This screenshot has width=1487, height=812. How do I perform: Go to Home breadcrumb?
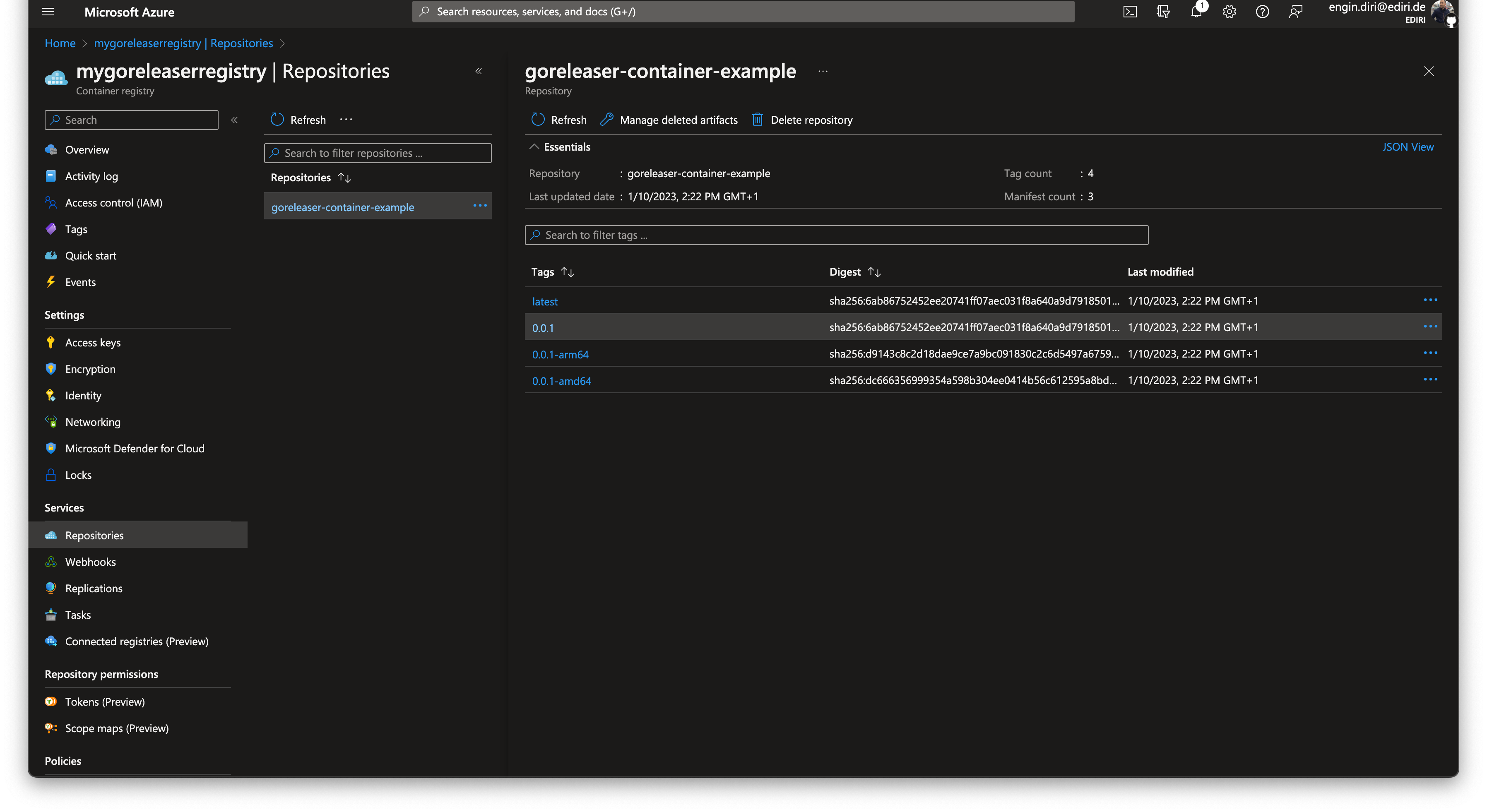[x=60, y=43]
